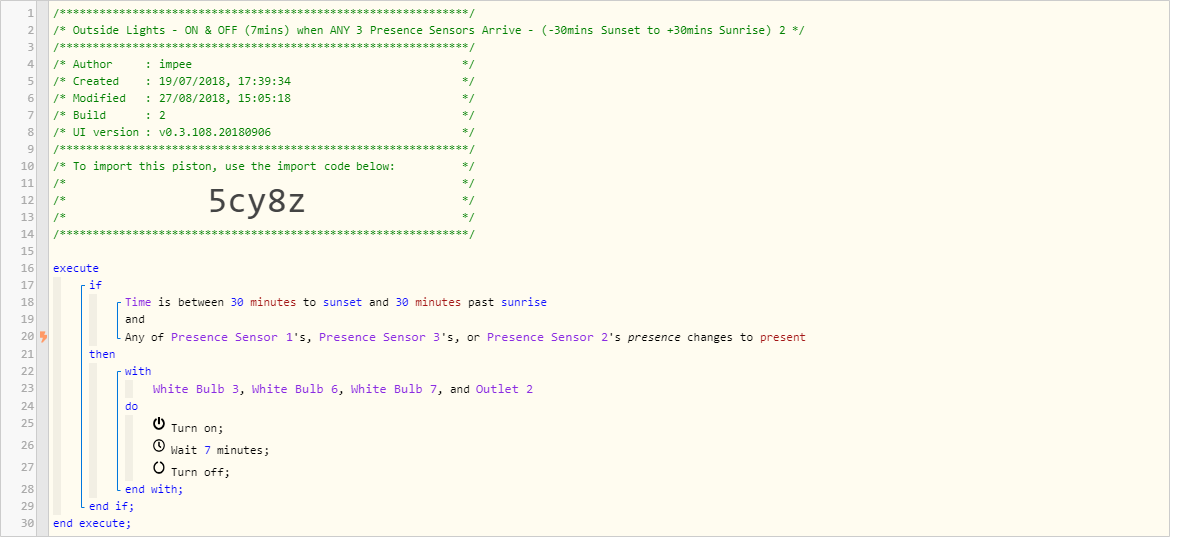Click the circle icon beside Turn off
Viewport: 1178px width, 541px height.
point(159,467)
